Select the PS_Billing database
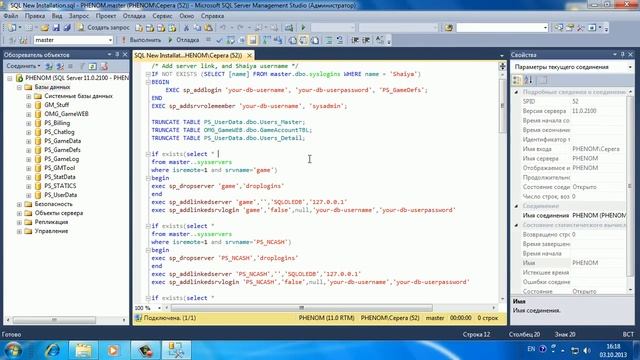The width and height of the screenshot is (640, 360). [x=57, y=123]
